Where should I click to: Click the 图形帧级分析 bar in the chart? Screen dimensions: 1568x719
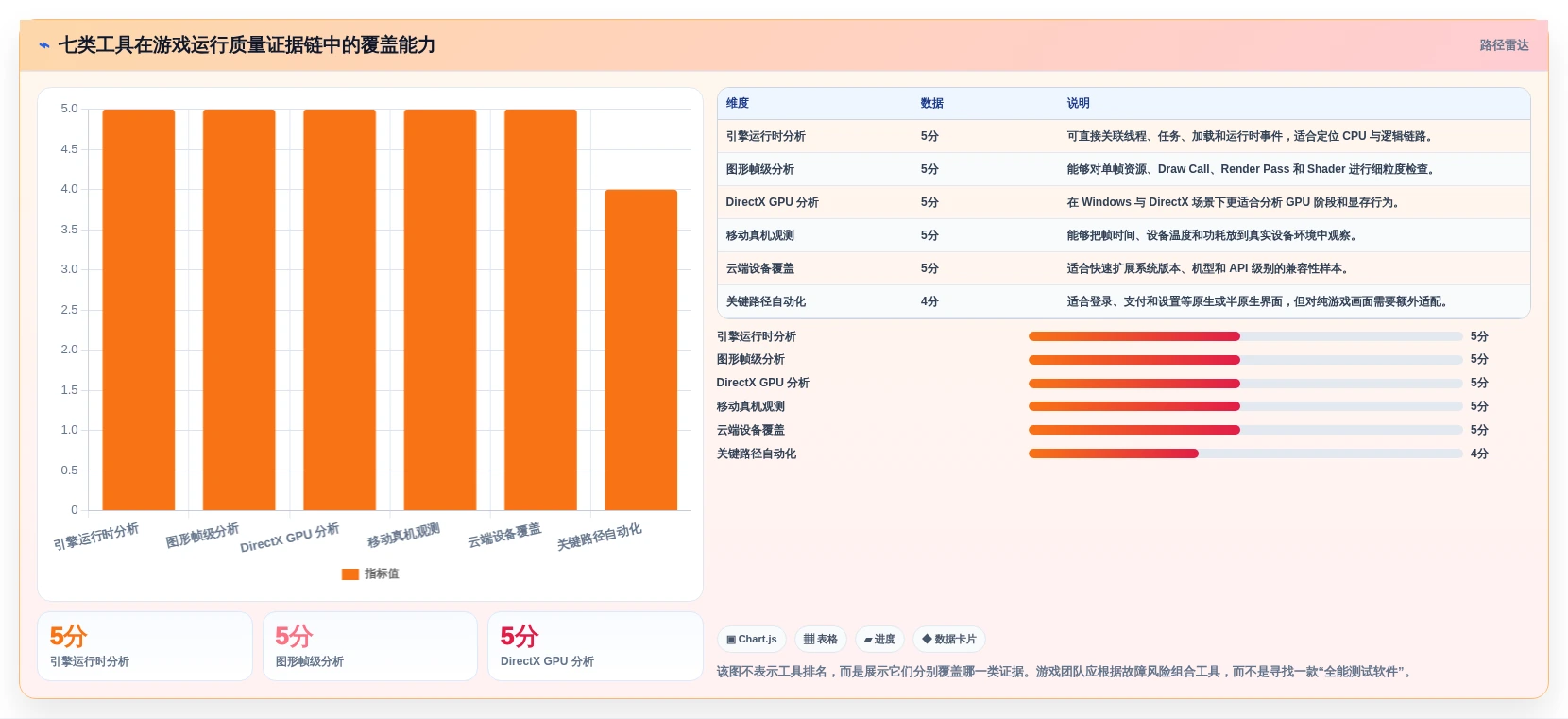239,310
